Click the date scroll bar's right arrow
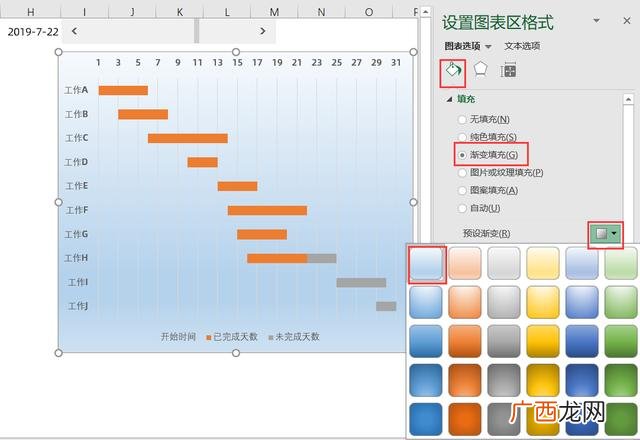The height and width of the screenshot is (440, 640). pyautogui.click(x=262, y=31)
